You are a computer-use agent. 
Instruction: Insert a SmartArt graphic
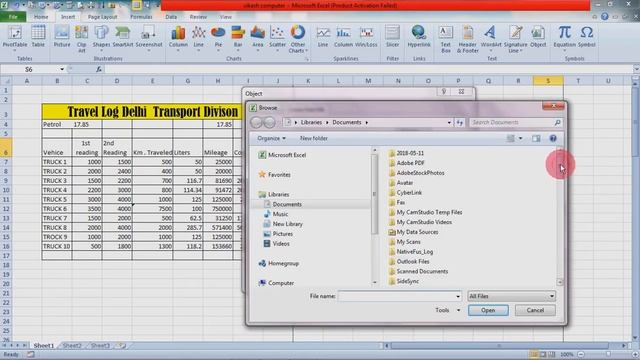[x=123, y=37]
